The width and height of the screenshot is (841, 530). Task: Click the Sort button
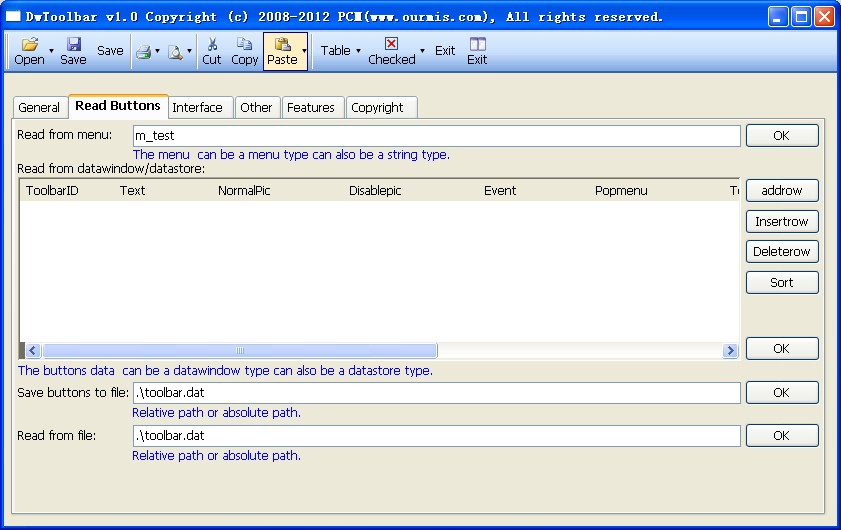pos(782,283)
